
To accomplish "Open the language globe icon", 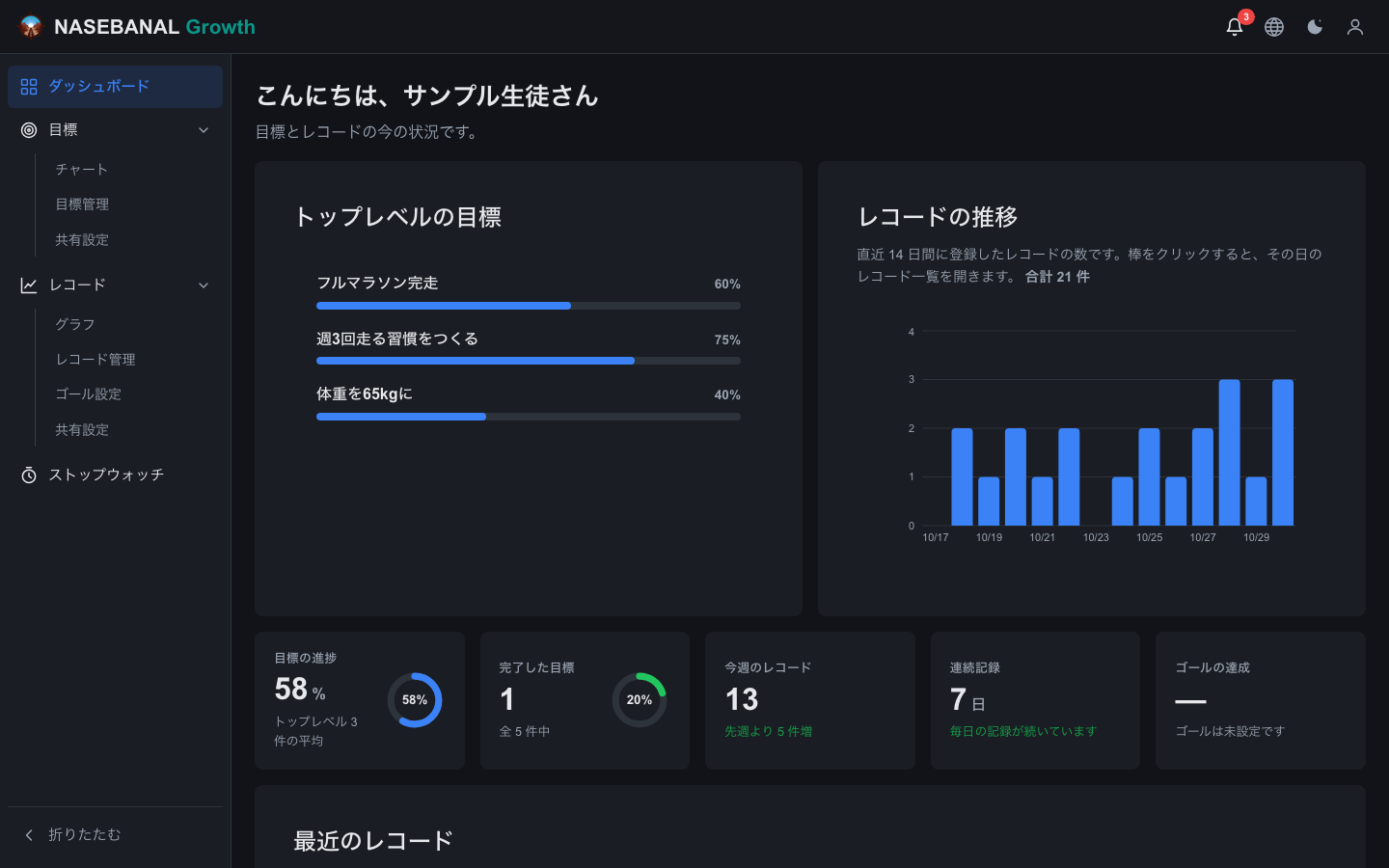I will click(x=1274, y=27).
